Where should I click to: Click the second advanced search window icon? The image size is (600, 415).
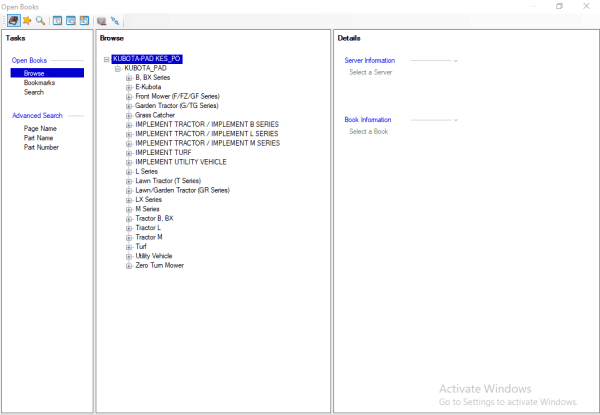tap(71, 20)
